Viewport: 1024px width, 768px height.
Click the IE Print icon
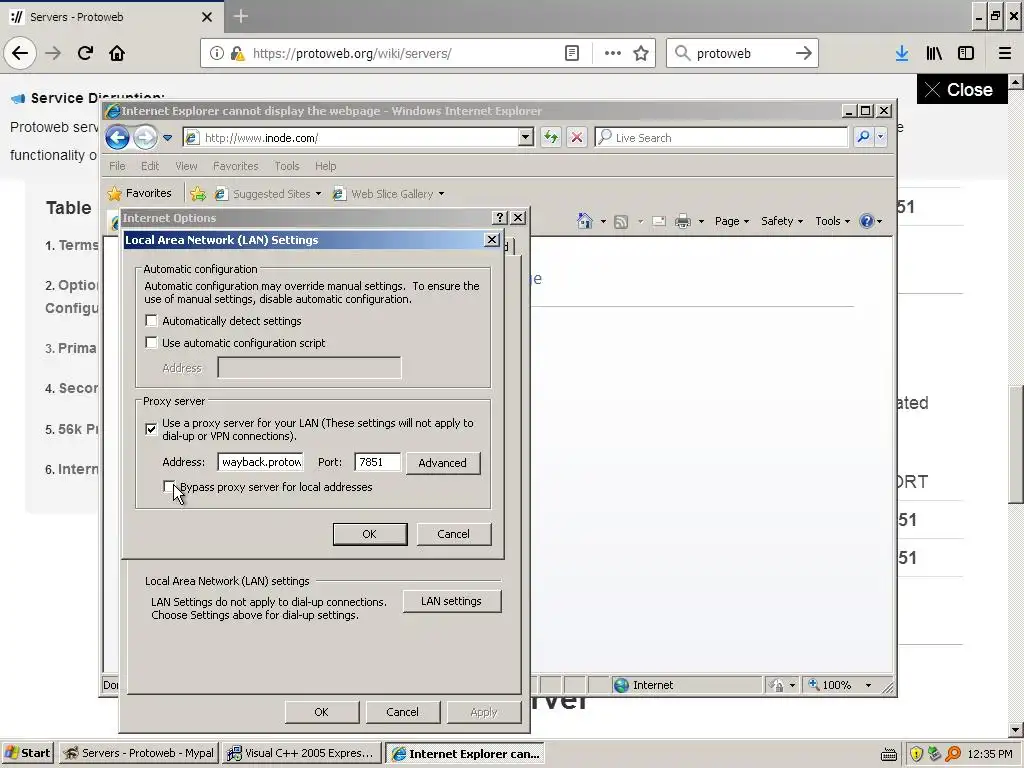click(x=682, y=221)
